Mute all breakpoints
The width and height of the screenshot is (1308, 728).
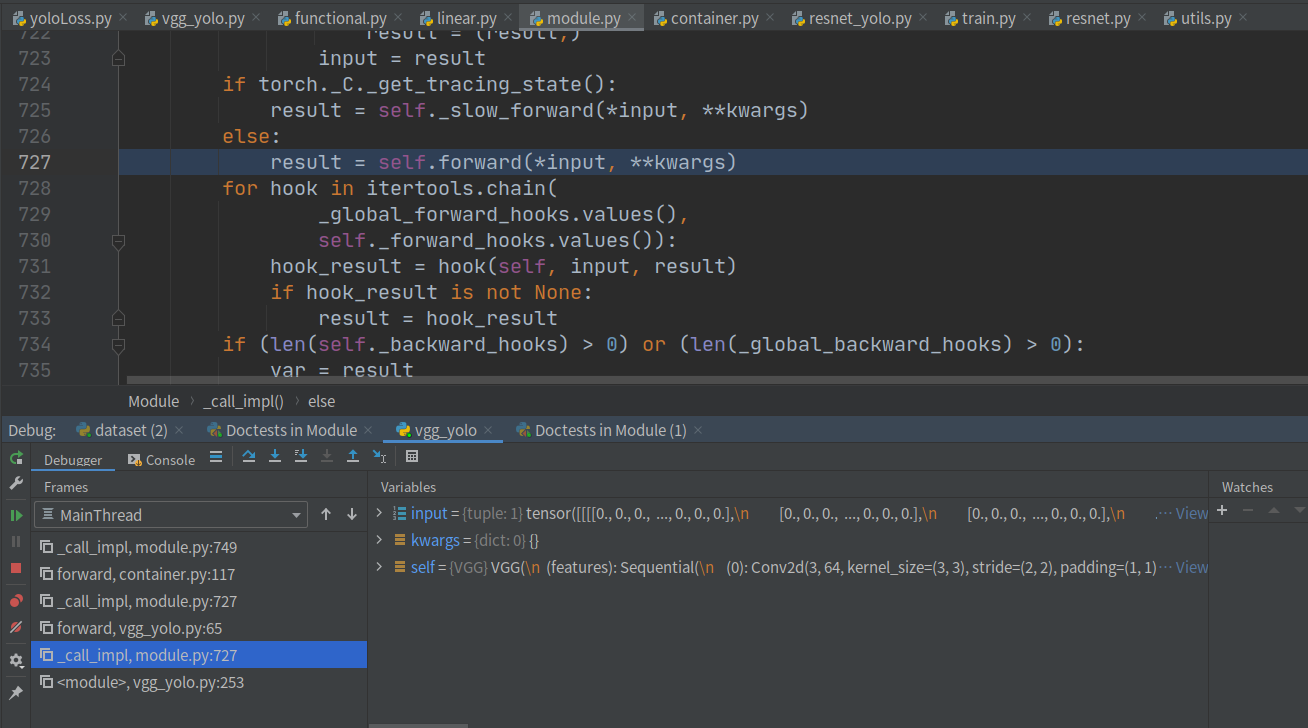[x=15, y=627]
